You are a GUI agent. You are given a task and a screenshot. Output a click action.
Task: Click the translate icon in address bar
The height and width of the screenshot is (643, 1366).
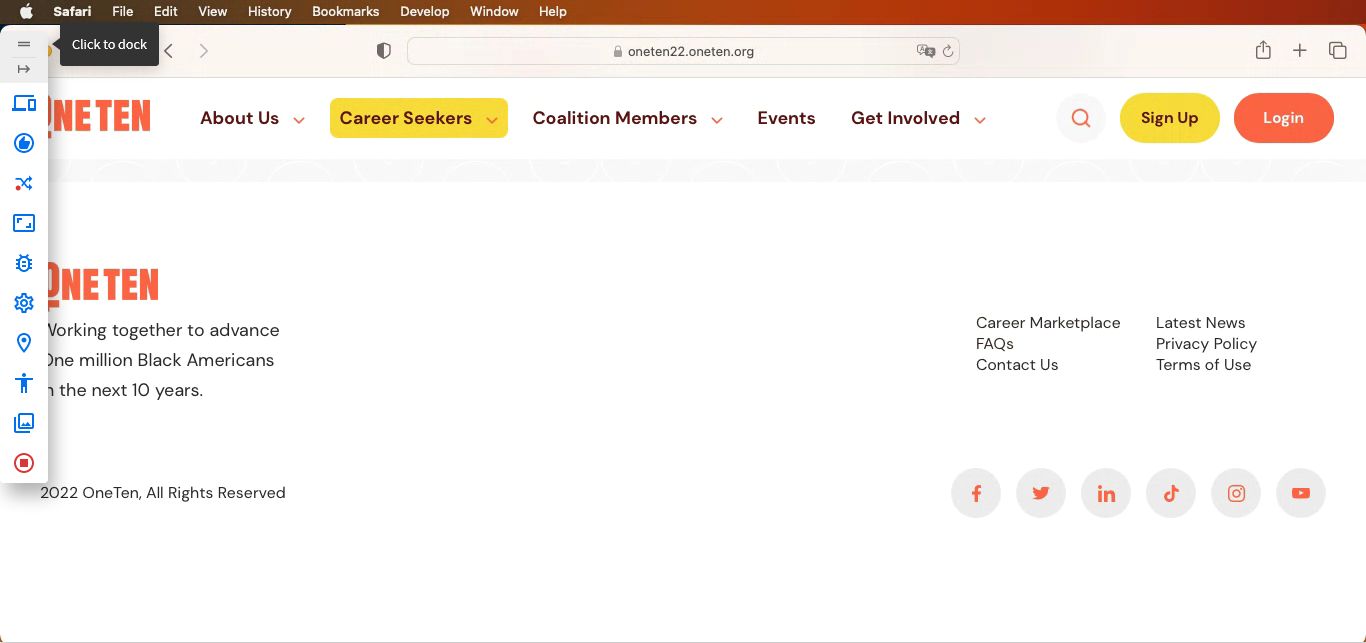click(x=926, y=51)
